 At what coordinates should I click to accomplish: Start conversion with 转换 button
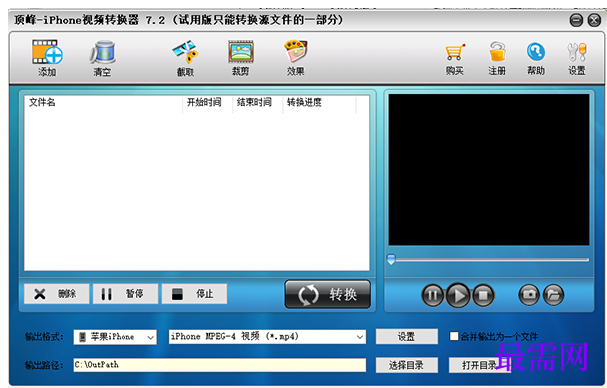point(328,295)
